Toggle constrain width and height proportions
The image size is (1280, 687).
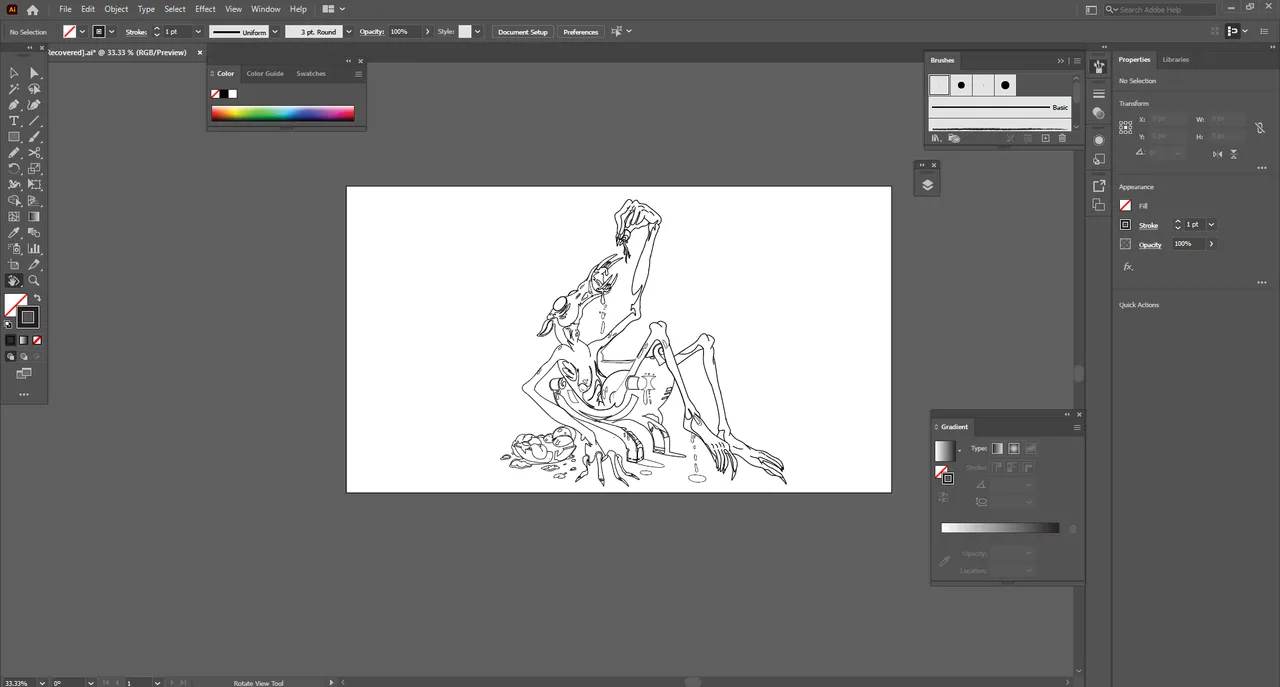[x=1260, y=128]
